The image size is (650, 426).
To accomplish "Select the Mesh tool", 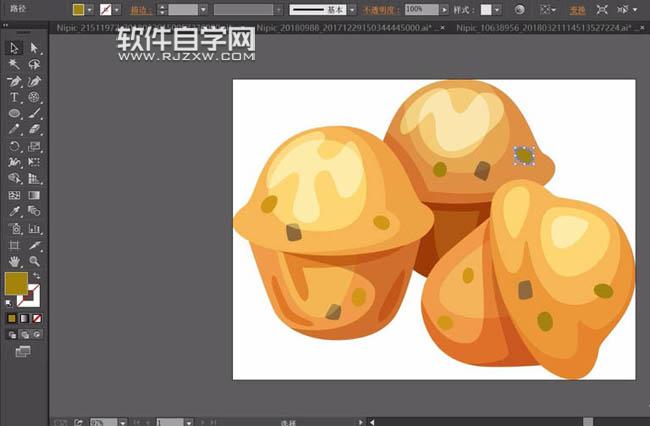I will pos(14,195).
